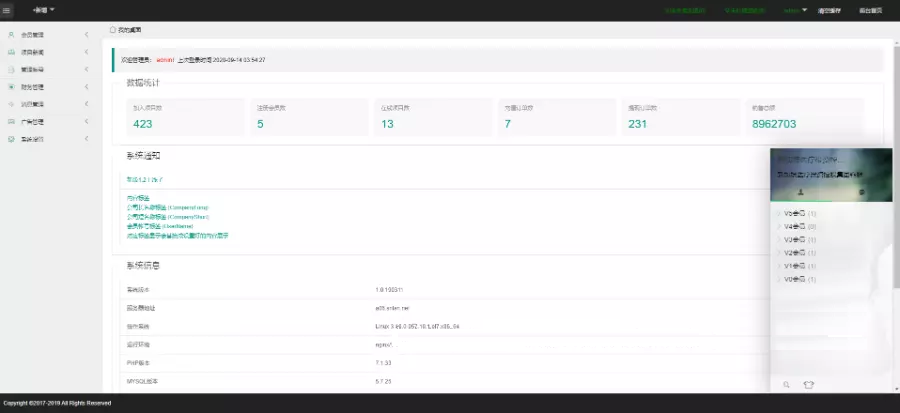Click the finance management icon in sidebar
This screenshot has height=413, width=900.
pyautogui.click(x=11, y=87)
